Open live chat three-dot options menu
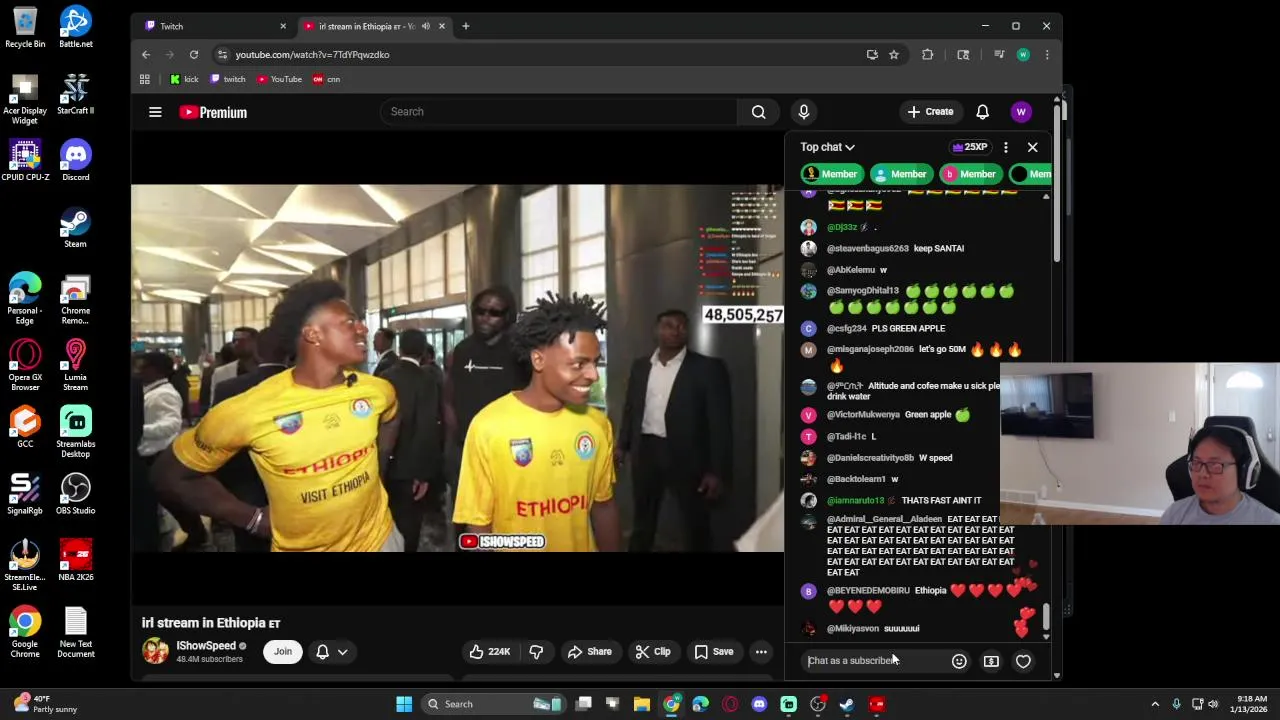Viewport: 1280px width, 720px height. (x=1006, y=147)
